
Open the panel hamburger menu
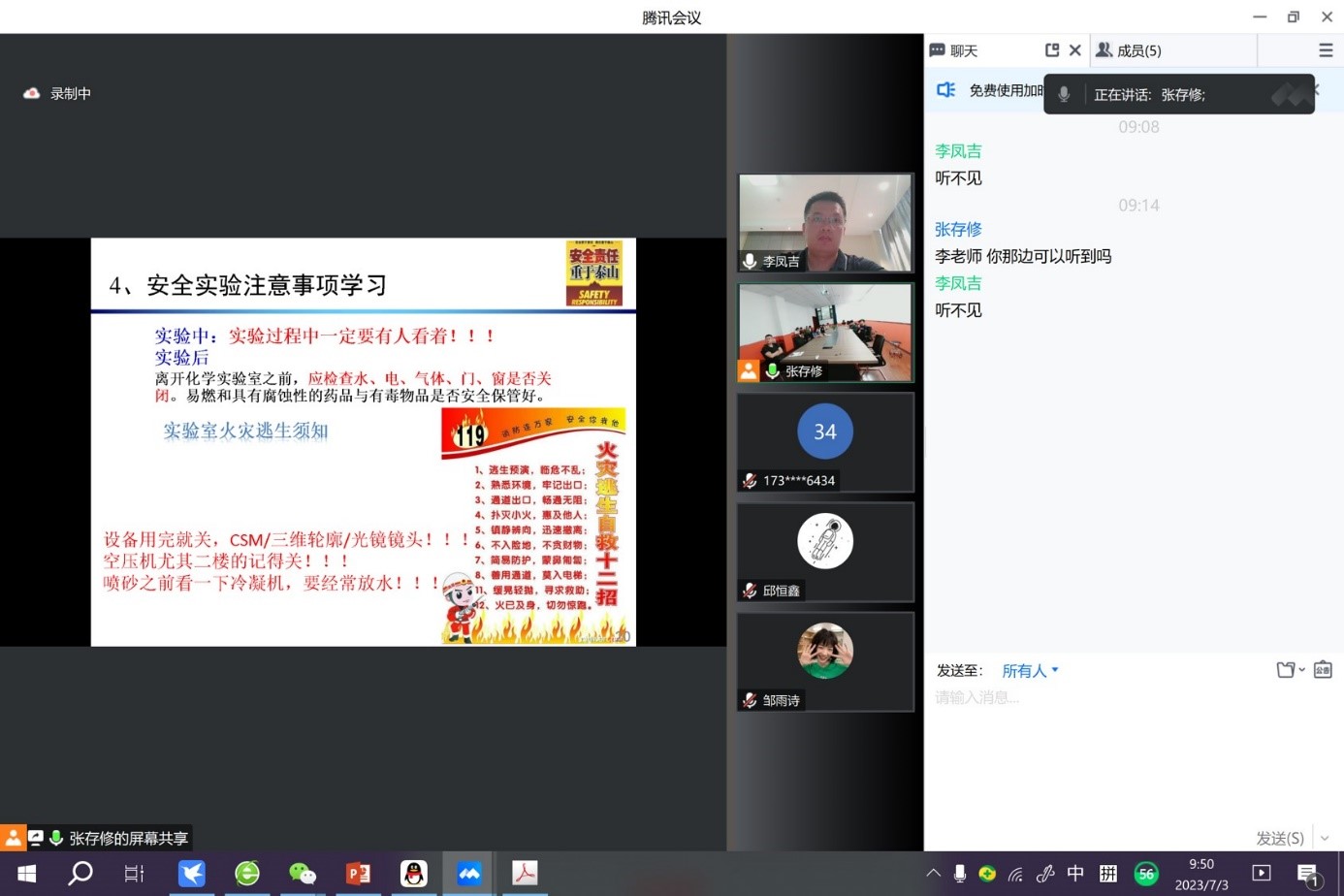[1326, 50]
